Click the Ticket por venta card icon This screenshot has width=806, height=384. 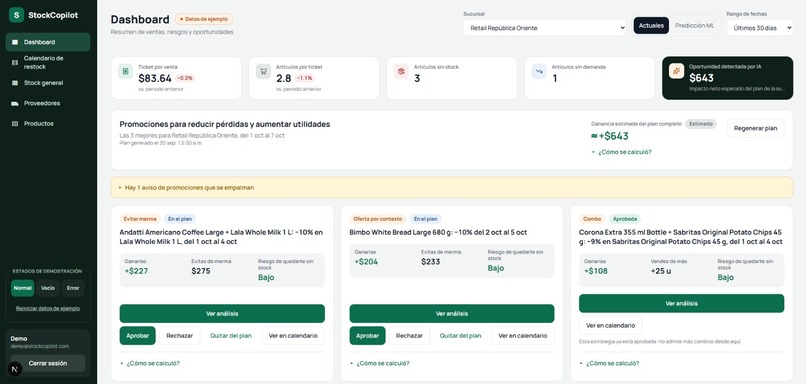point(125,71)
